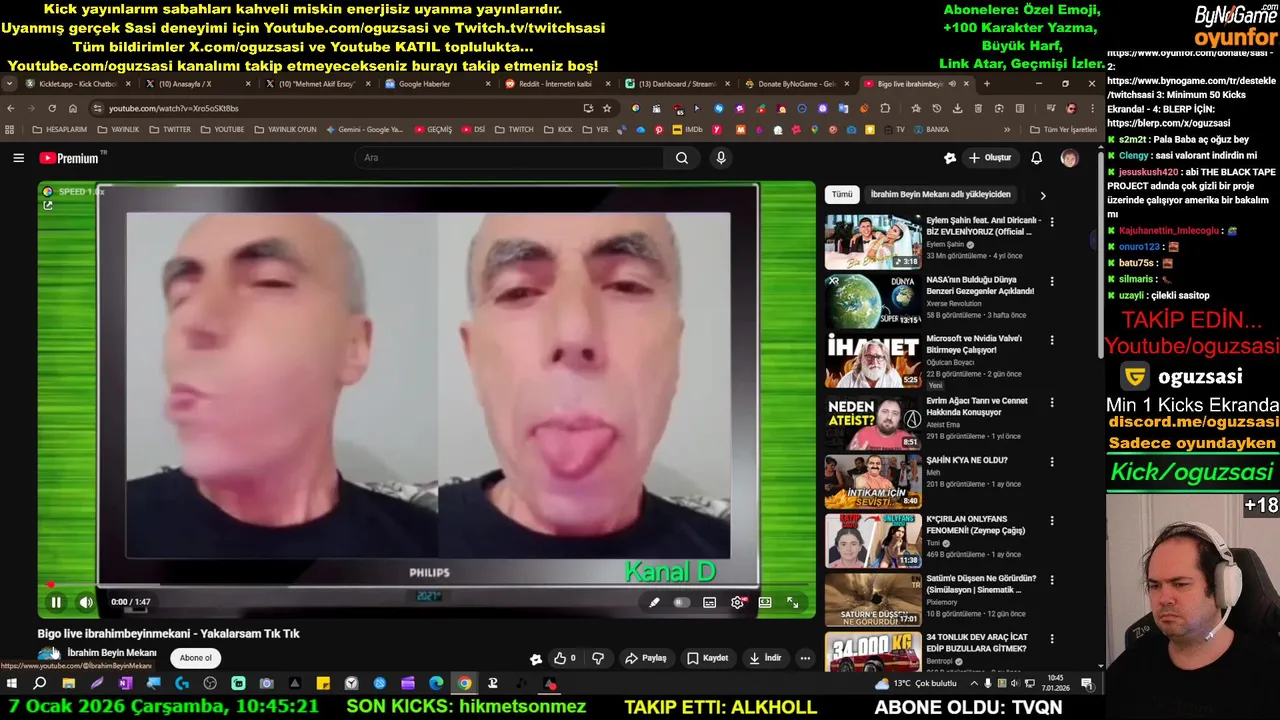Viewport: 1280px width, 720px height.
Task: Open YouTube account avatar menu
Action: (1069, 158)
